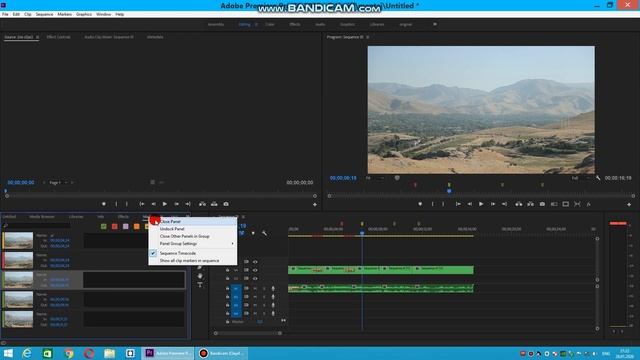Play the Source monitor clip
Screen dimensions: 640x360
point(165,204)
